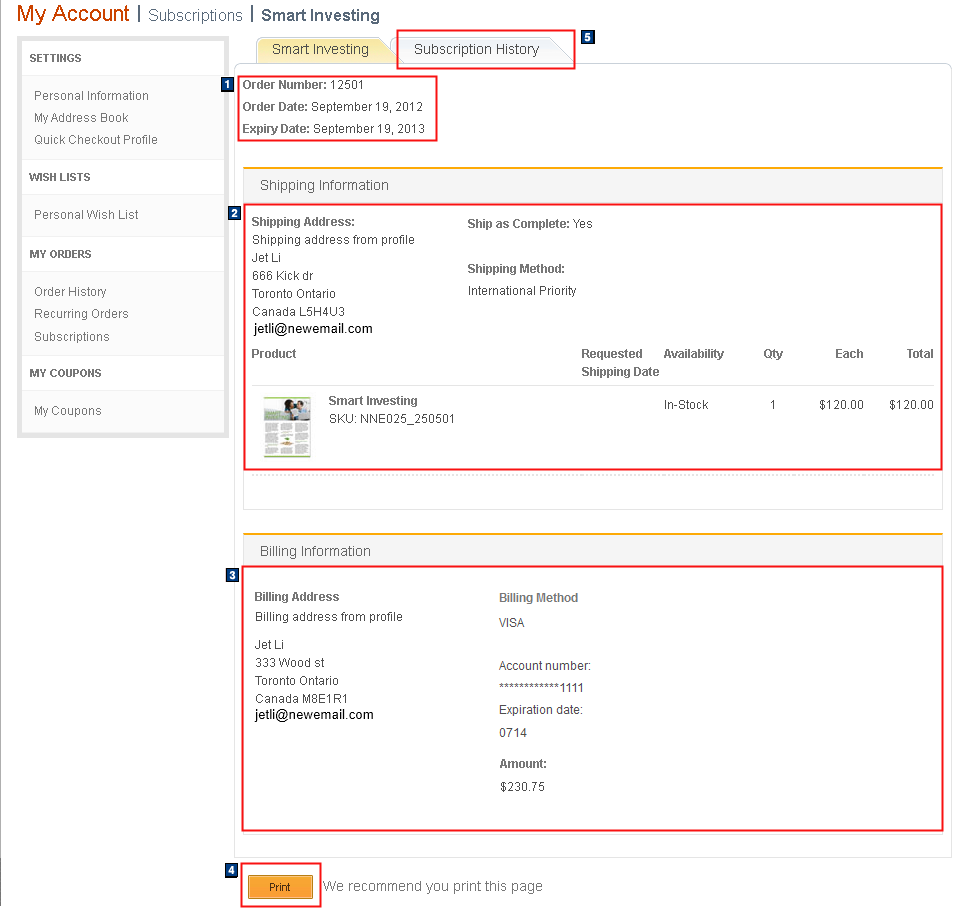This screenshot has height=921, width=959.
Task: Email jetli@newemail.com from billing address
Action: click(313, 714)
